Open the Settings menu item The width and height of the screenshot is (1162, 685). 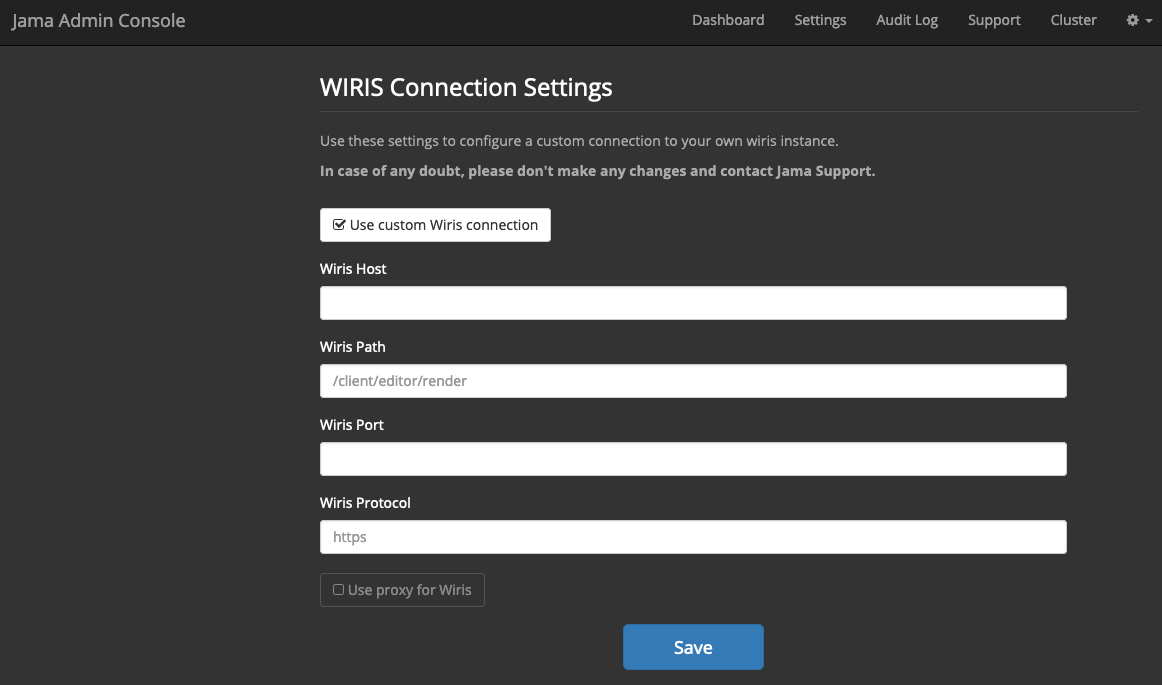[820, 21]
